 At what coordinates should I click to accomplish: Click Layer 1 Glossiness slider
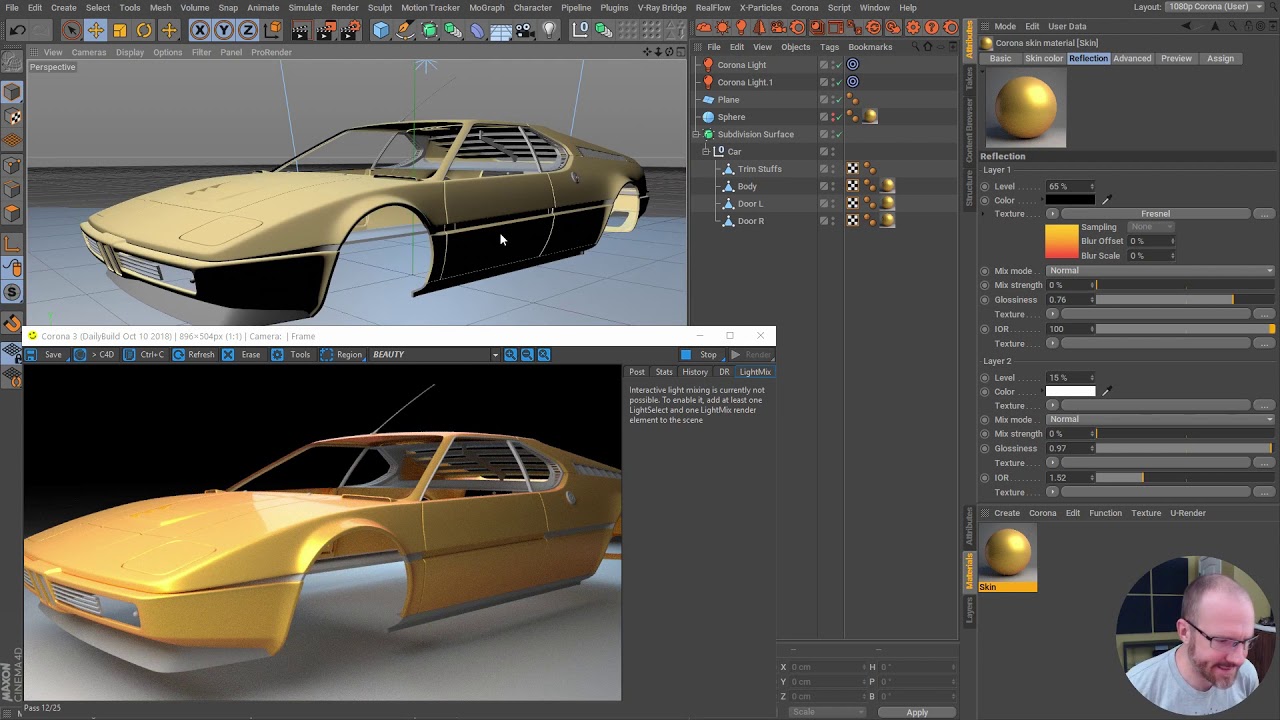(x=1186, y=300)
